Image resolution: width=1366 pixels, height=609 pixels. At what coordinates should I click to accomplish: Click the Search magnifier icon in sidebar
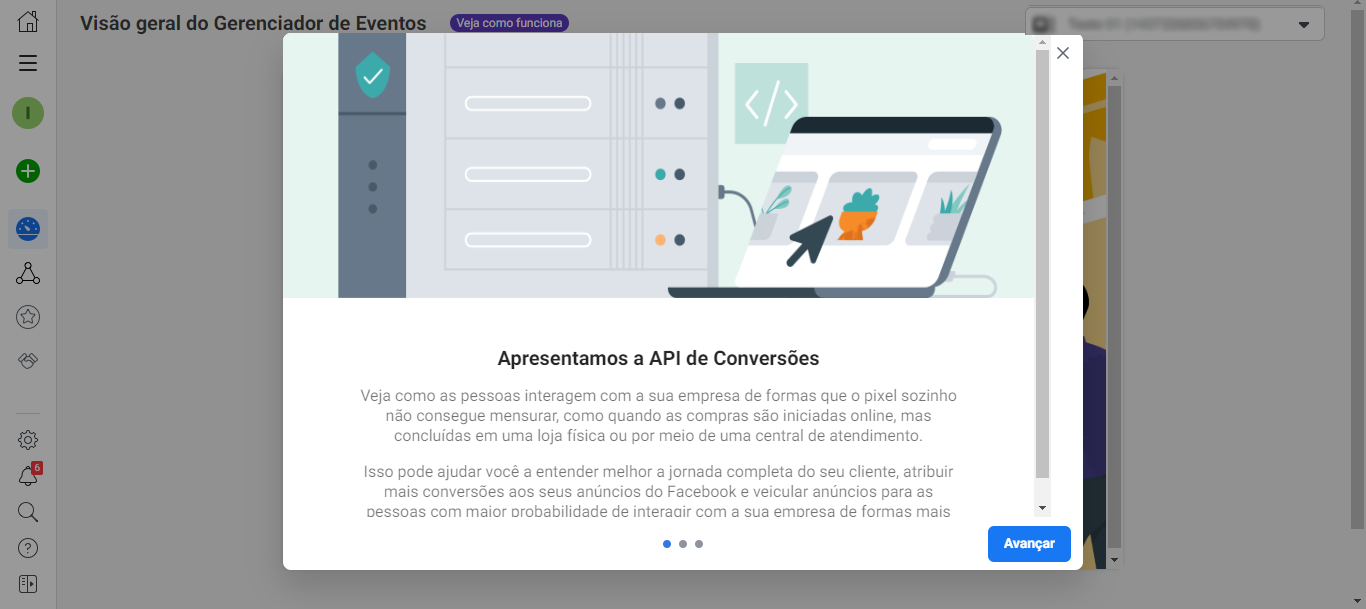[28, 512]
